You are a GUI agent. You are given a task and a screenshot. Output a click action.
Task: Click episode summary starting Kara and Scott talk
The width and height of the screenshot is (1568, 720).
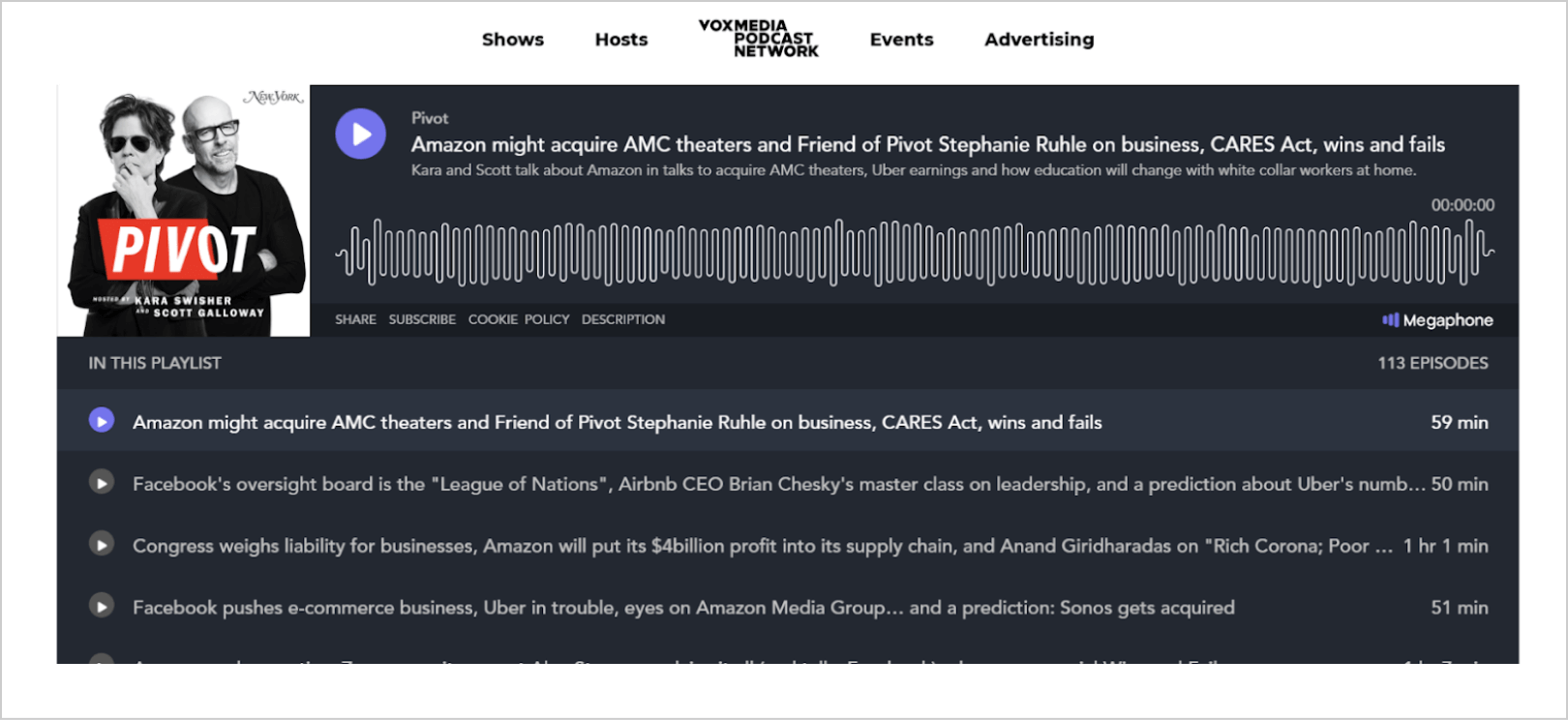pos(914,170)
